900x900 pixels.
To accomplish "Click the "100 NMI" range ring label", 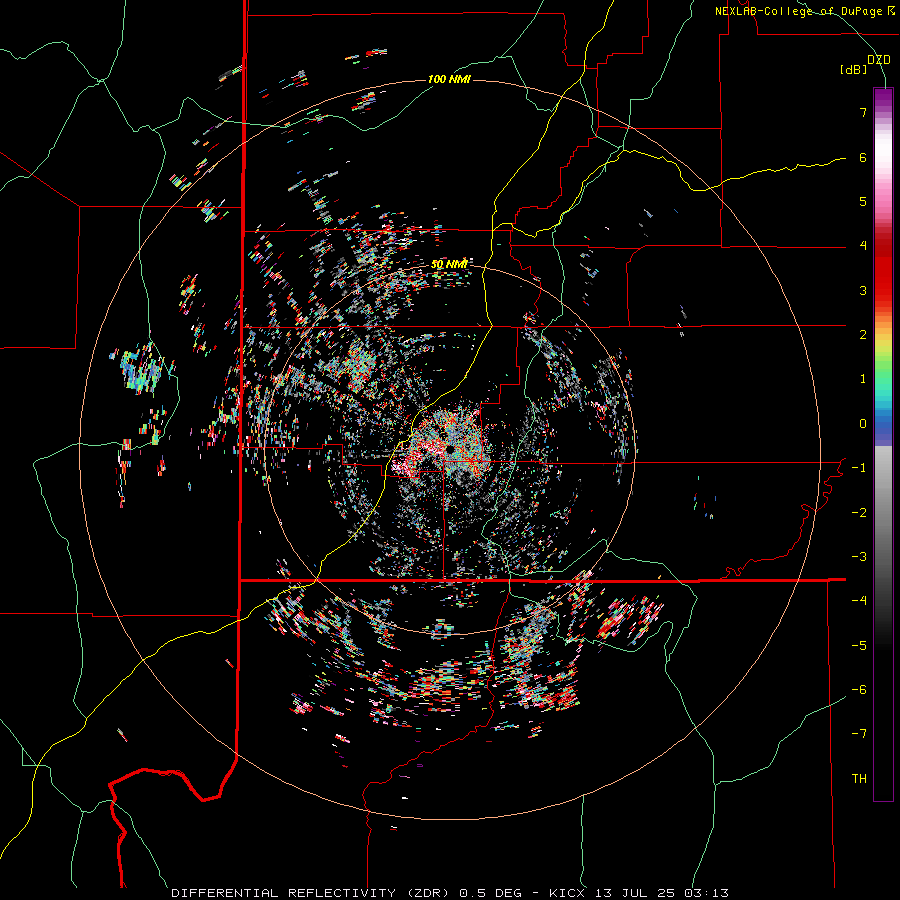I will [x=449, y=79].
